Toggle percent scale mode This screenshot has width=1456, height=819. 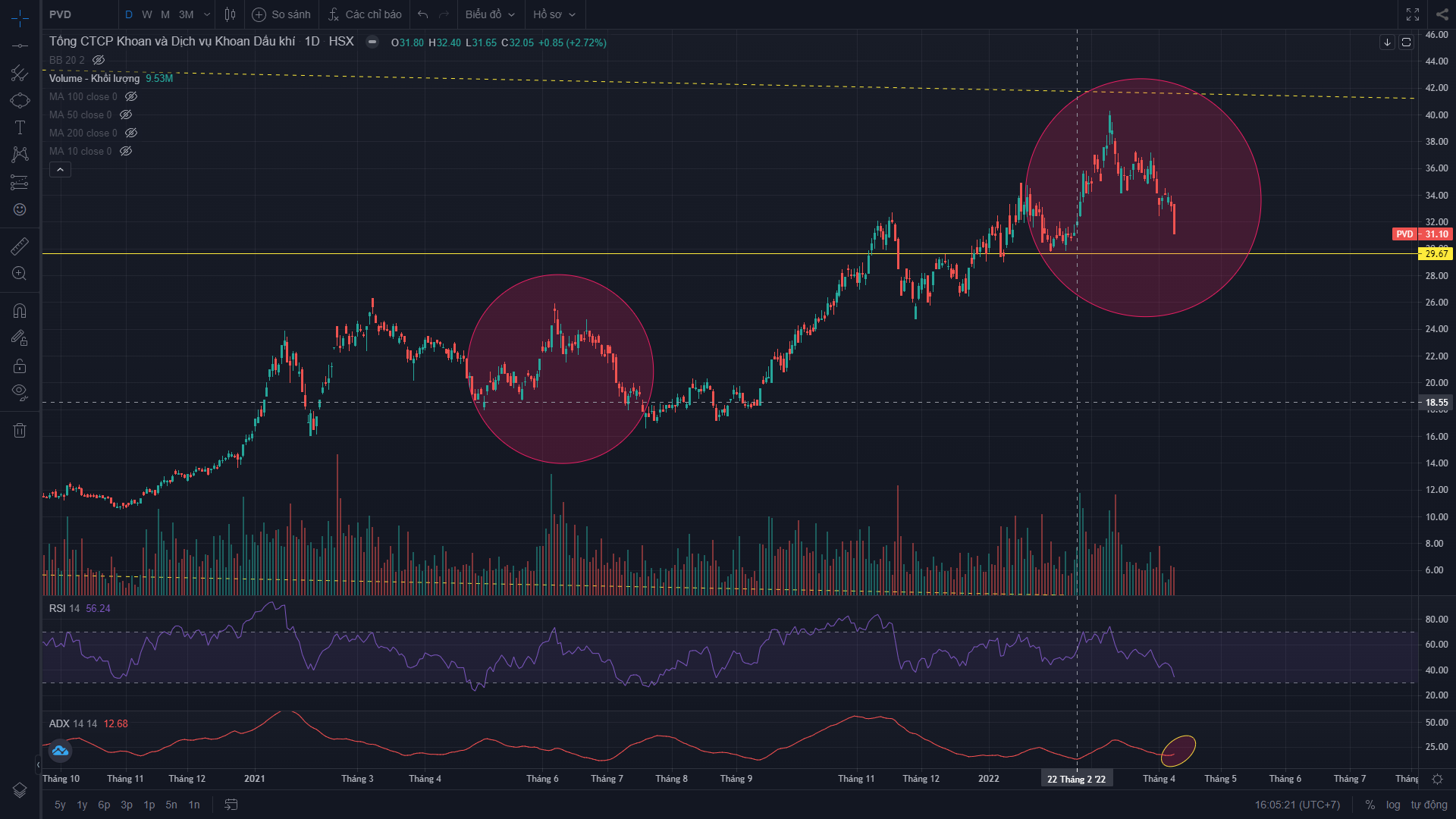pos(1370,805)
